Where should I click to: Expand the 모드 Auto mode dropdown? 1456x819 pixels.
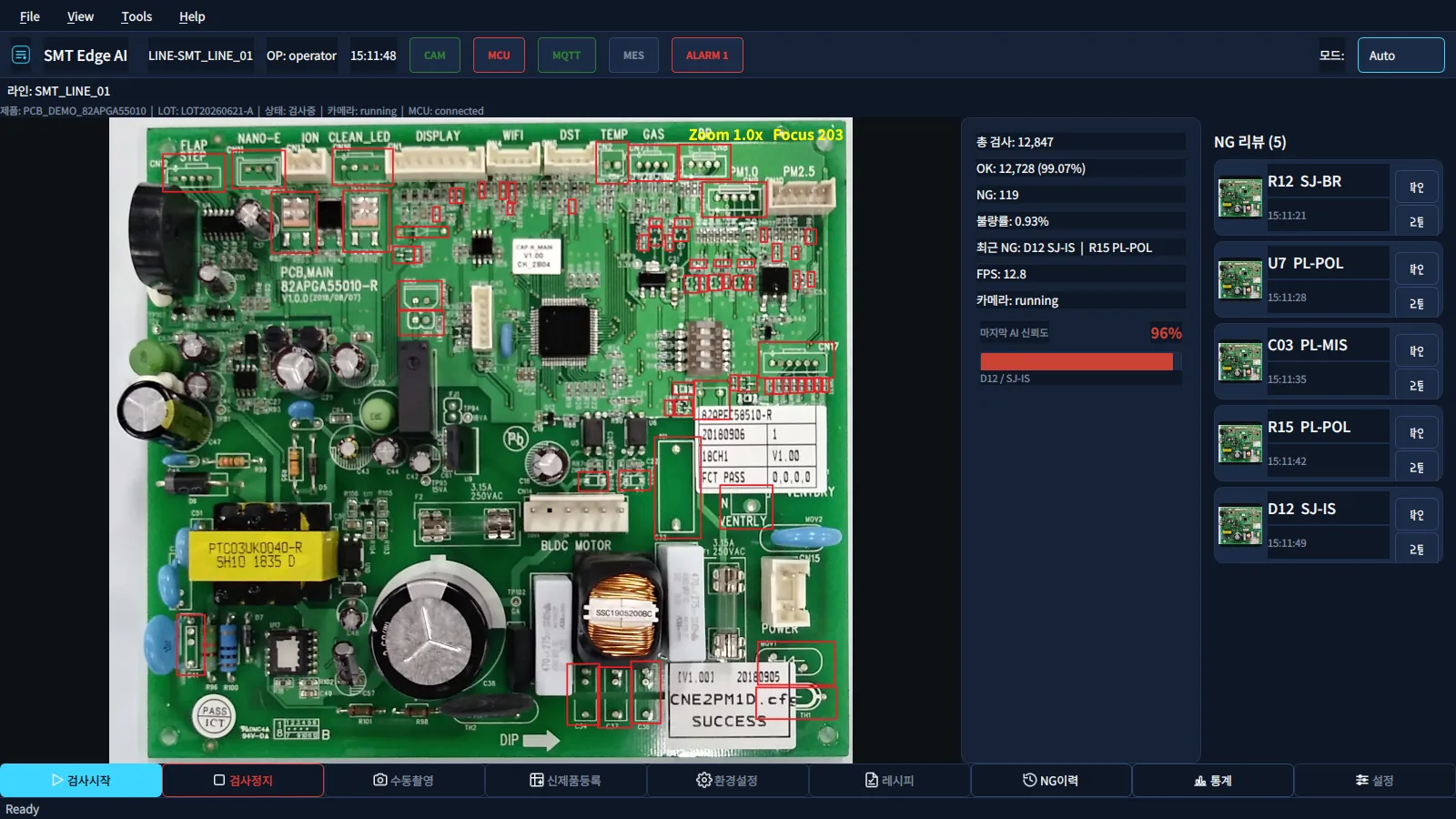[x=1400, y=55]
